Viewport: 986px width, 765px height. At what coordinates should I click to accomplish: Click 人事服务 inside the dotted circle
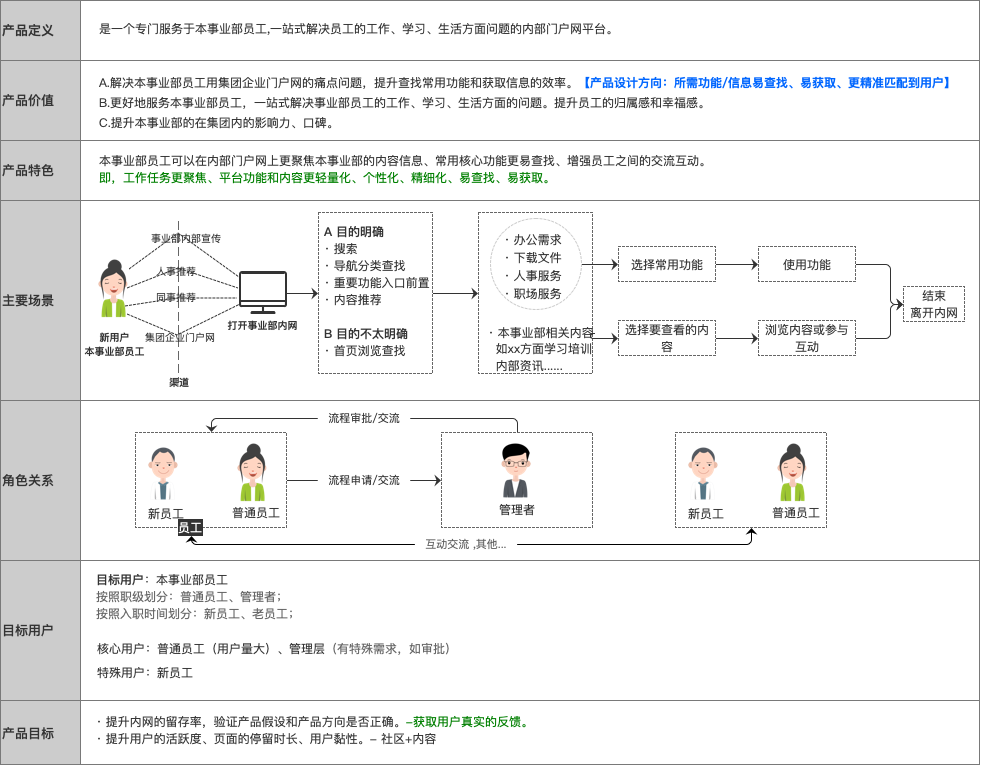click(537, 276)
